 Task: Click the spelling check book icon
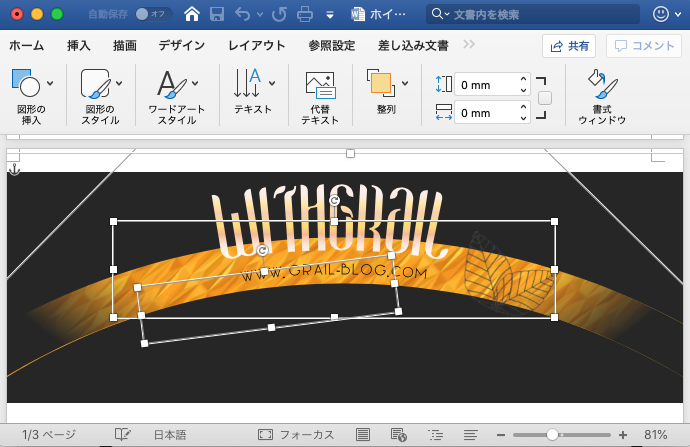coord(123,435)
